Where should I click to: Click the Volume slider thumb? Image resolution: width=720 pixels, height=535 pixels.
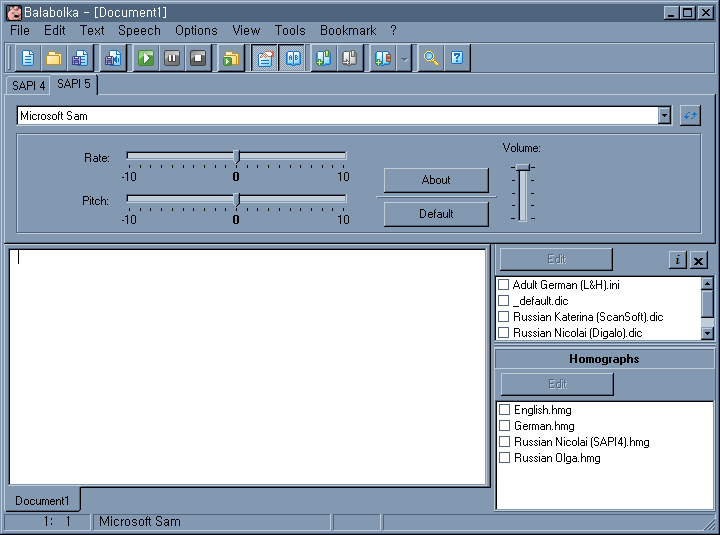(x=523, y=167)
